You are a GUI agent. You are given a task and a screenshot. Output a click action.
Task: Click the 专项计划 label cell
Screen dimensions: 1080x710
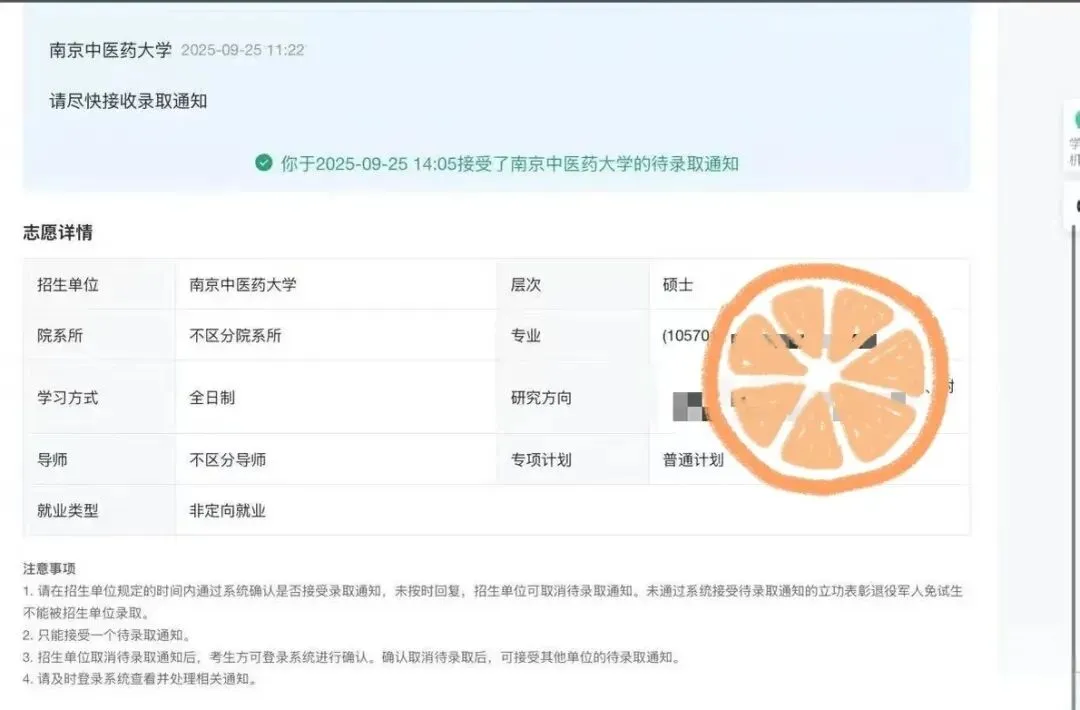click(x=572, y=459)
